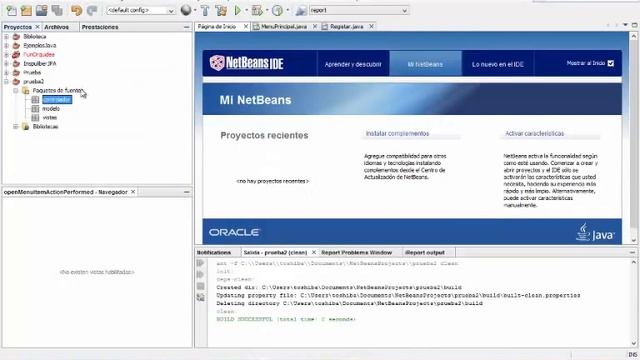
Task: Click the Profile Project clock icon
Action: [278, 10]
